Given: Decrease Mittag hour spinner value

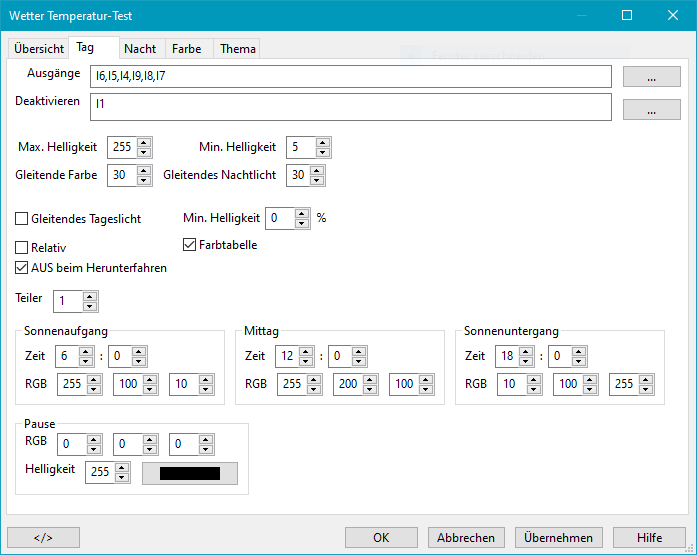Looking at the screenshot, I should pos(305,361).
